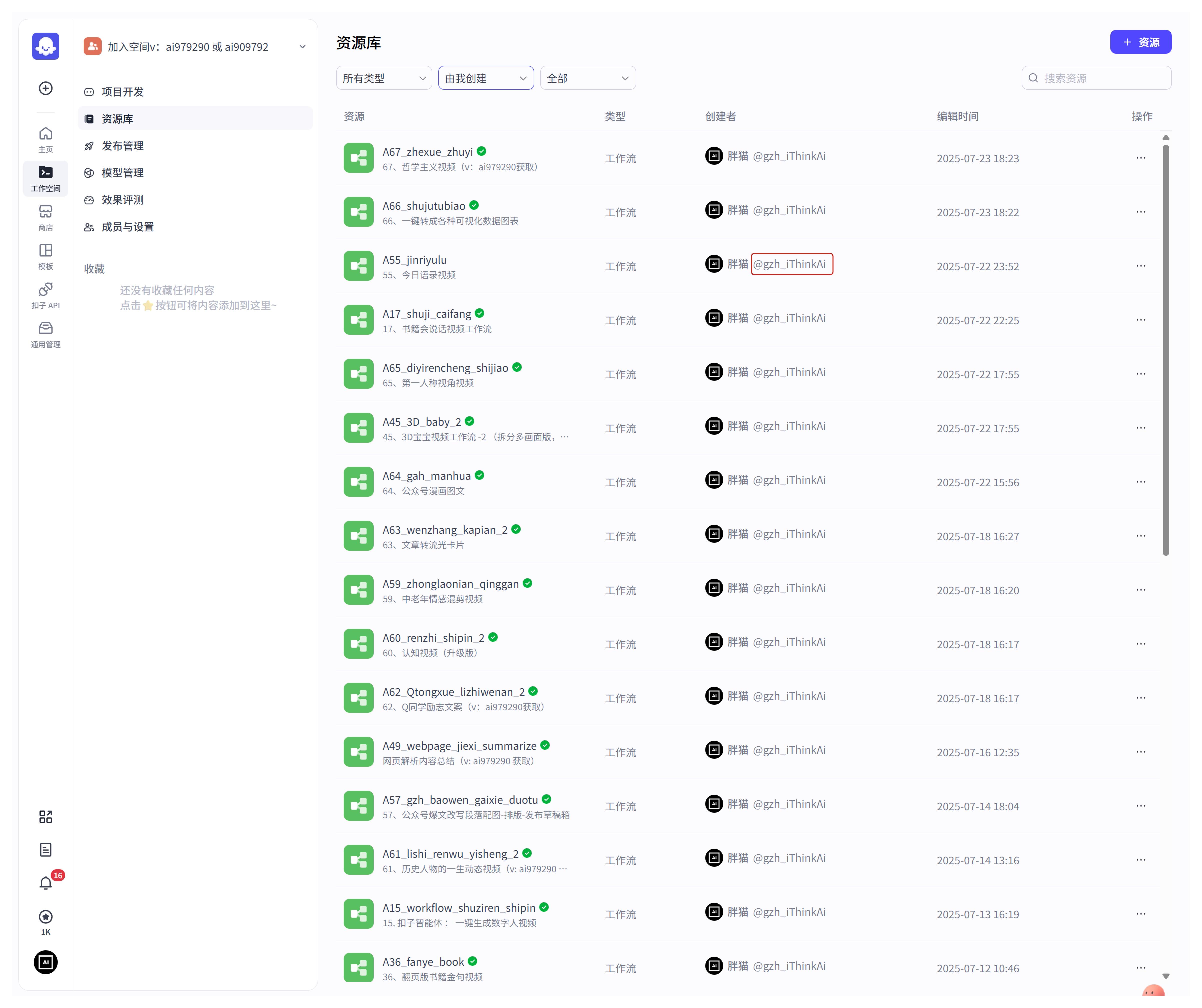The width and height of the screenshot is (1202, 1008).
Task: Open the 商店 store icon
Action: click(45, 217)
